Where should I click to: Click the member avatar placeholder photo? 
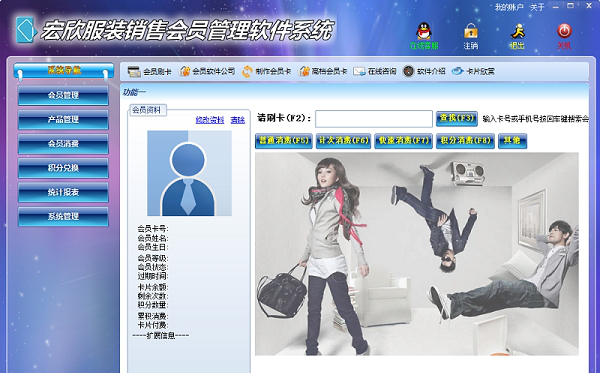point(189,173)
